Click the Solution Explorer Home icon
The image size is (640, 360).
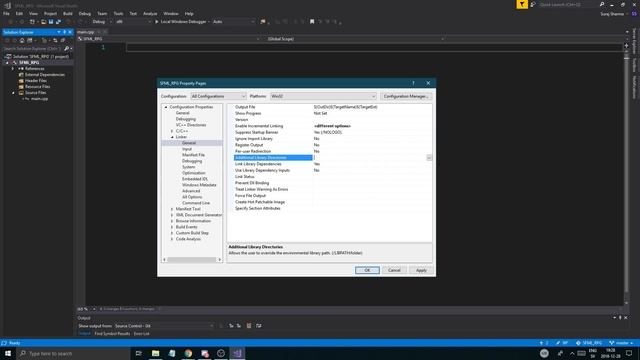click(x=22, y=40)
